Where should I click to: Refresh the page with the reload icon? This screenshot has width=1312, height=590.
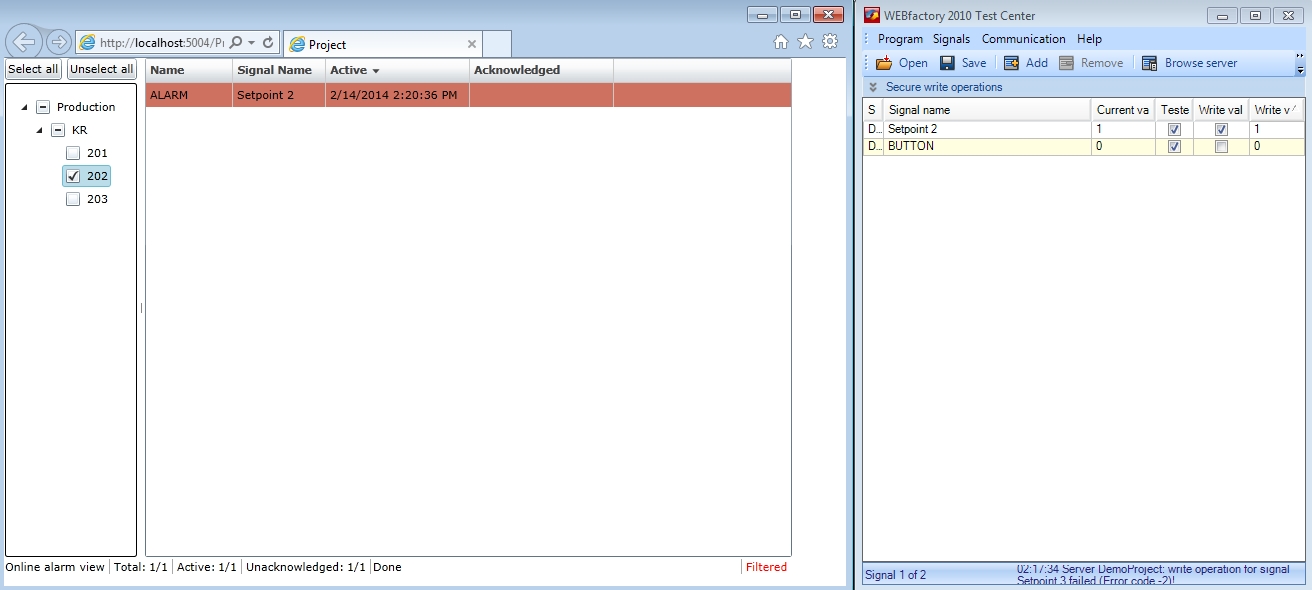(268, 43)
